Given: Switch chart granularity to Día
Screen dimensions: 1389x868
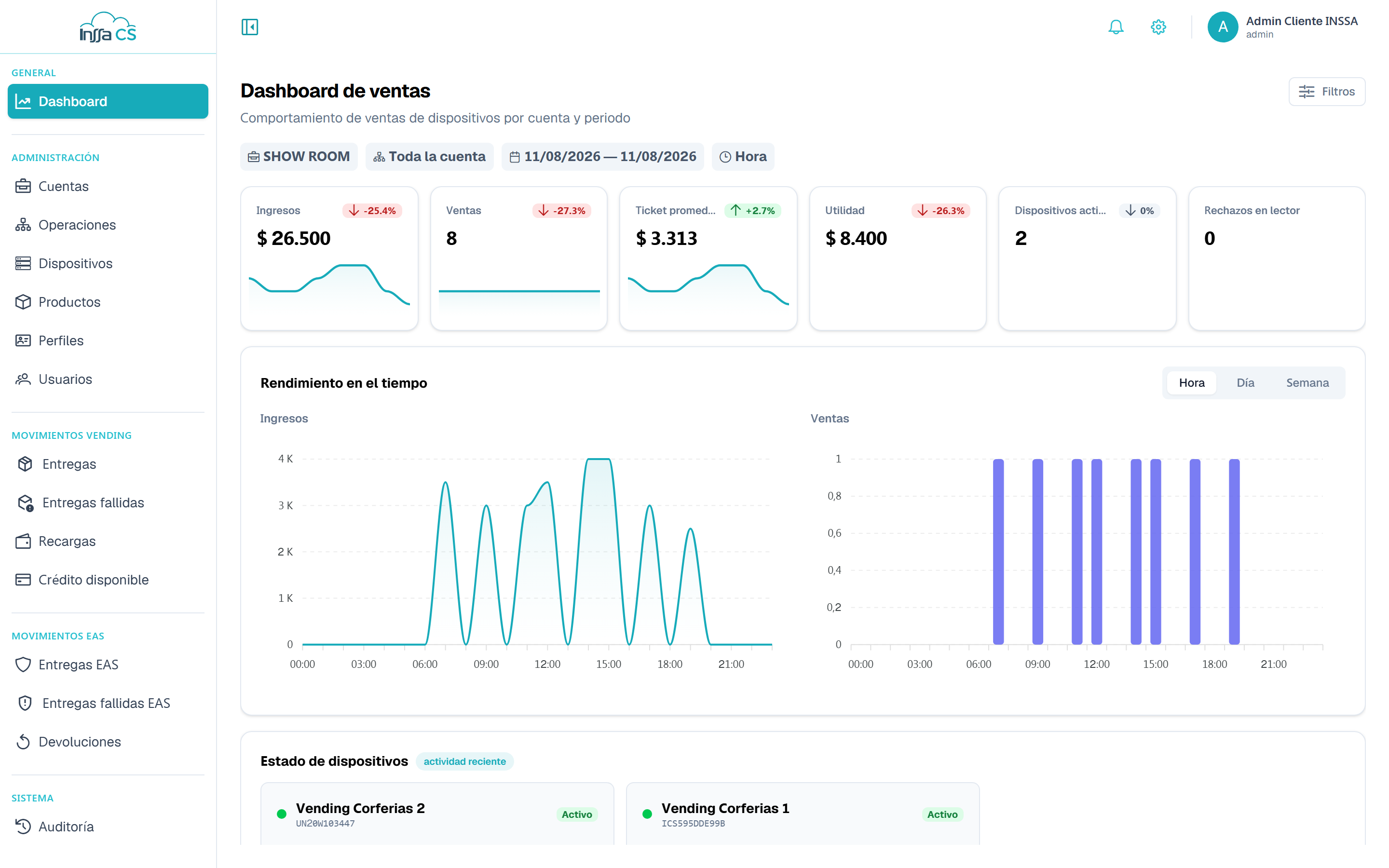Looking at the screenshot, I should tap(1245, 383).
